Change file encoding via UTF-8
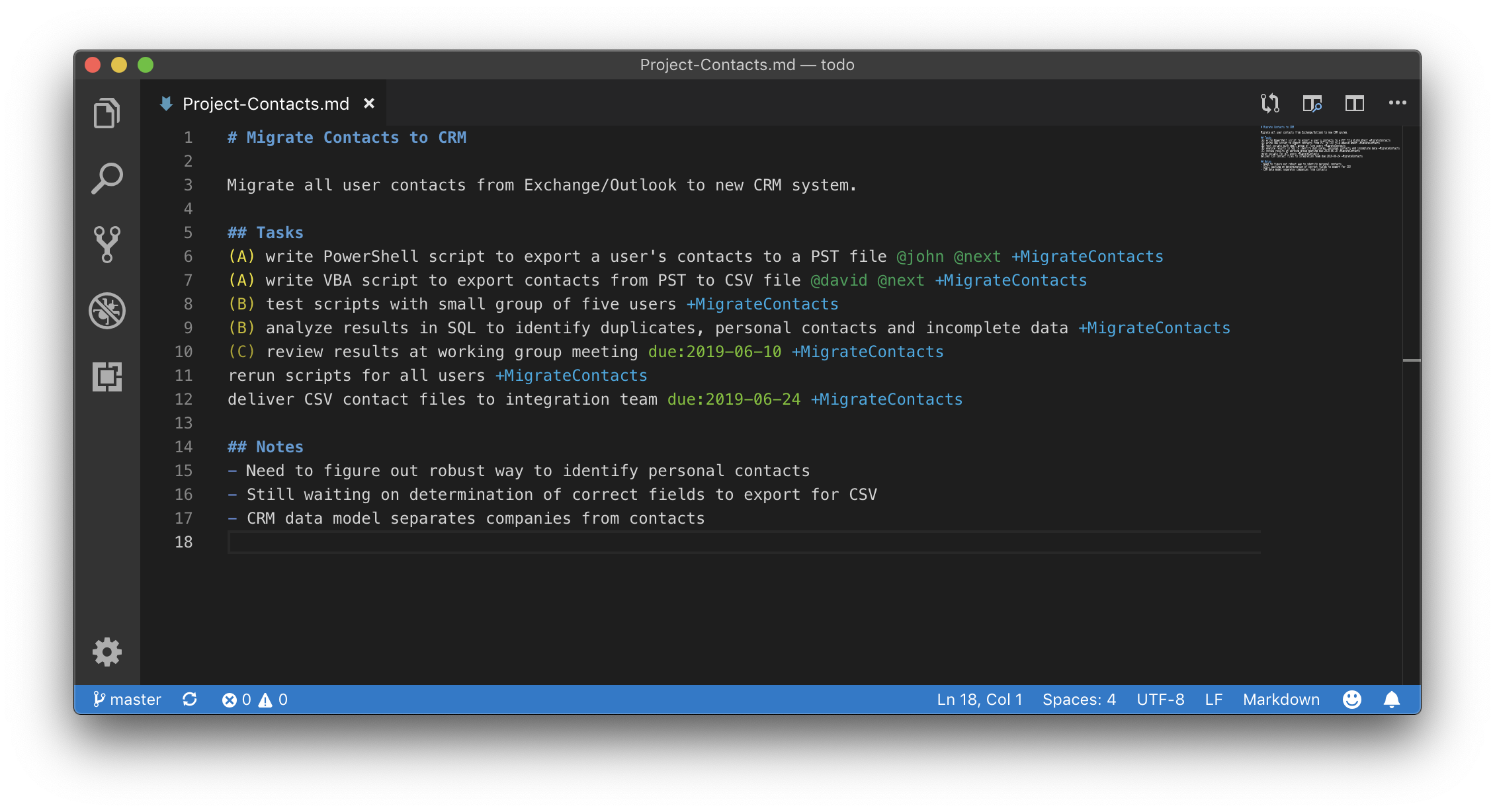This screenshot has height=812, width=1495. pos(1160,700)
